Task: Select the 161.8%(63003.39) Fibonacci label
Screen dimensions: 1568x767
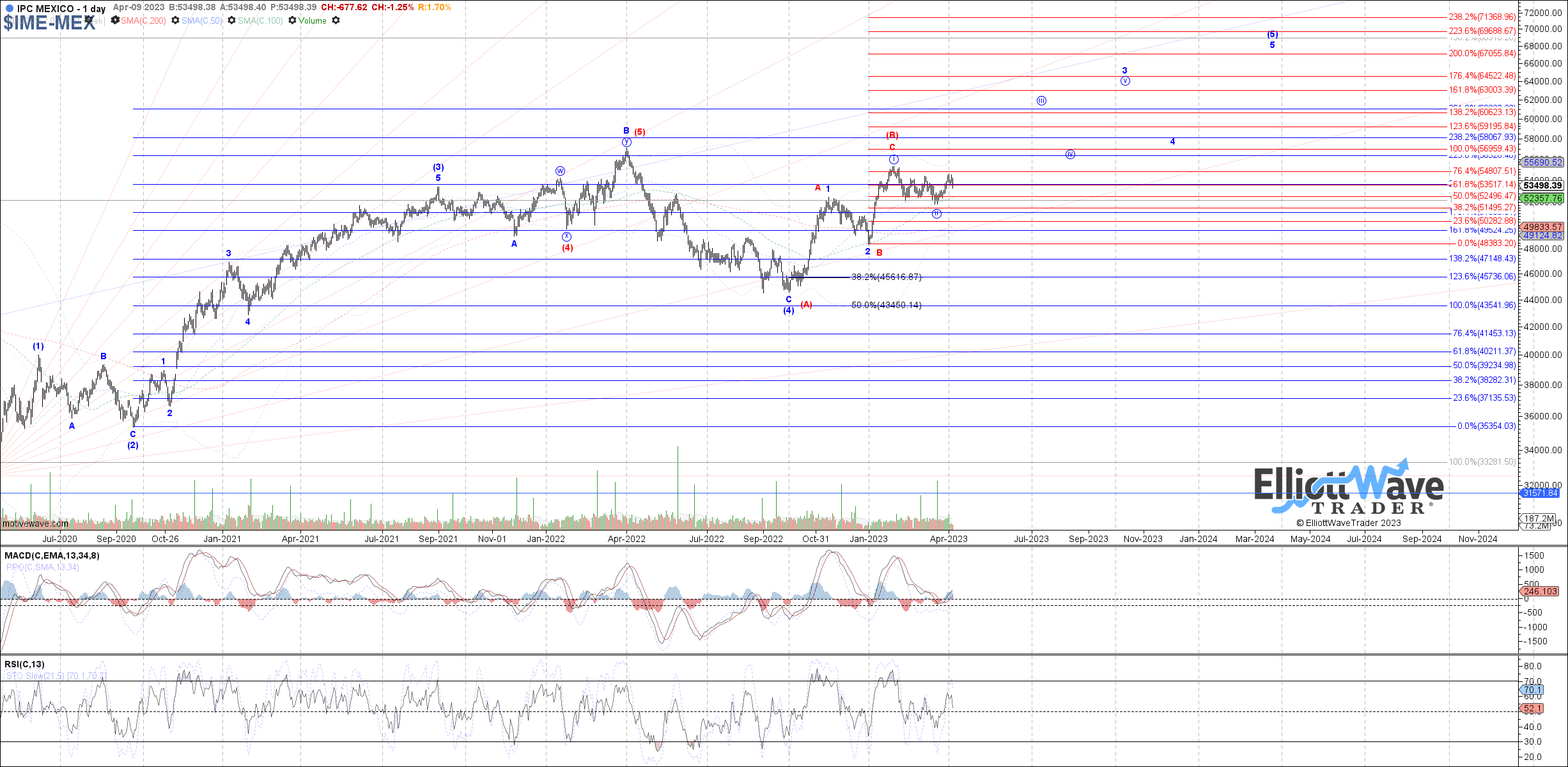Action: pos(1482,90)
